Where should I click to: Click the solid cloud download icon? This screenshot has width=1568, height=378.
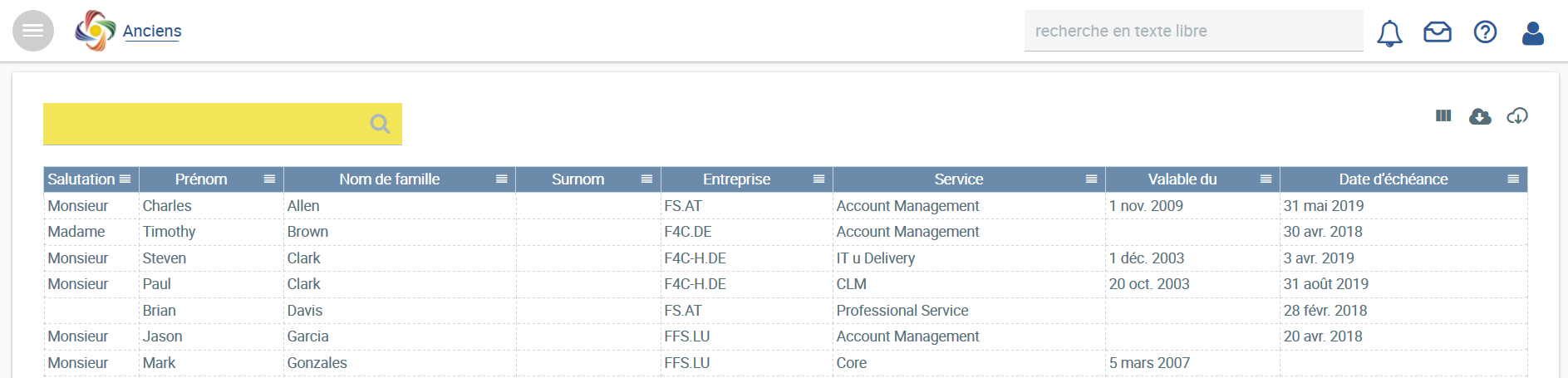[x=1480, y=116]
